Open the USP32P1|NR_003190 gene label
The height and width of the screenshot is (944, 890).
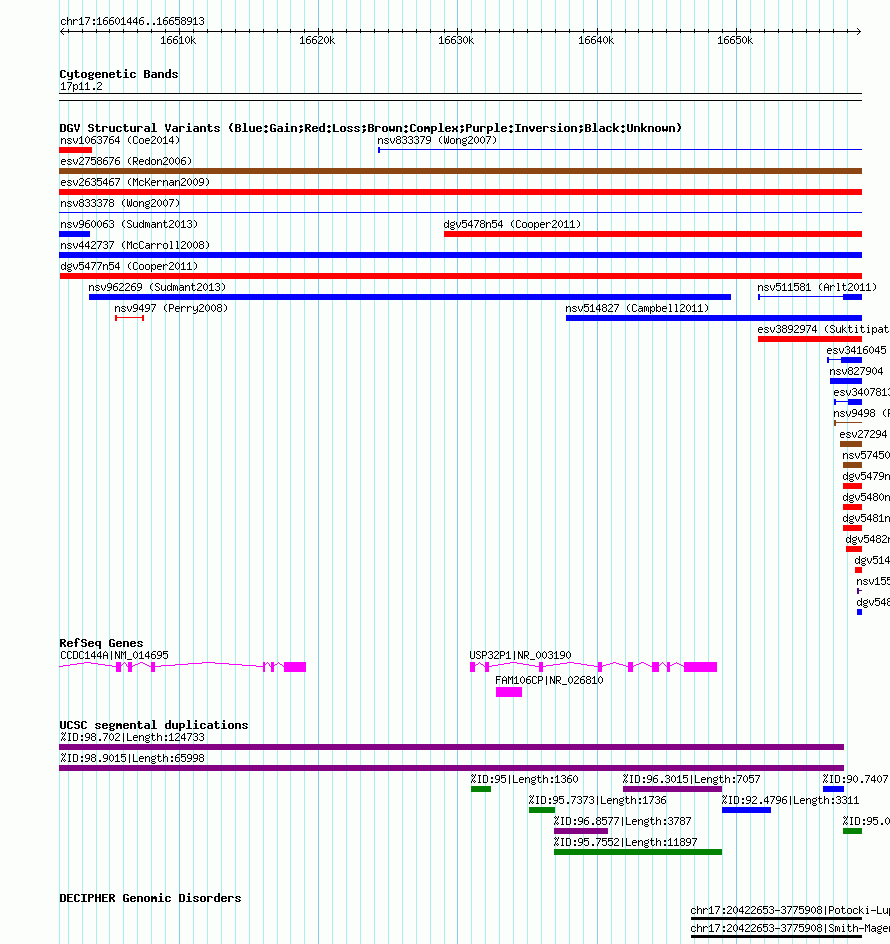pyautogui.click(x=520, y=655)
